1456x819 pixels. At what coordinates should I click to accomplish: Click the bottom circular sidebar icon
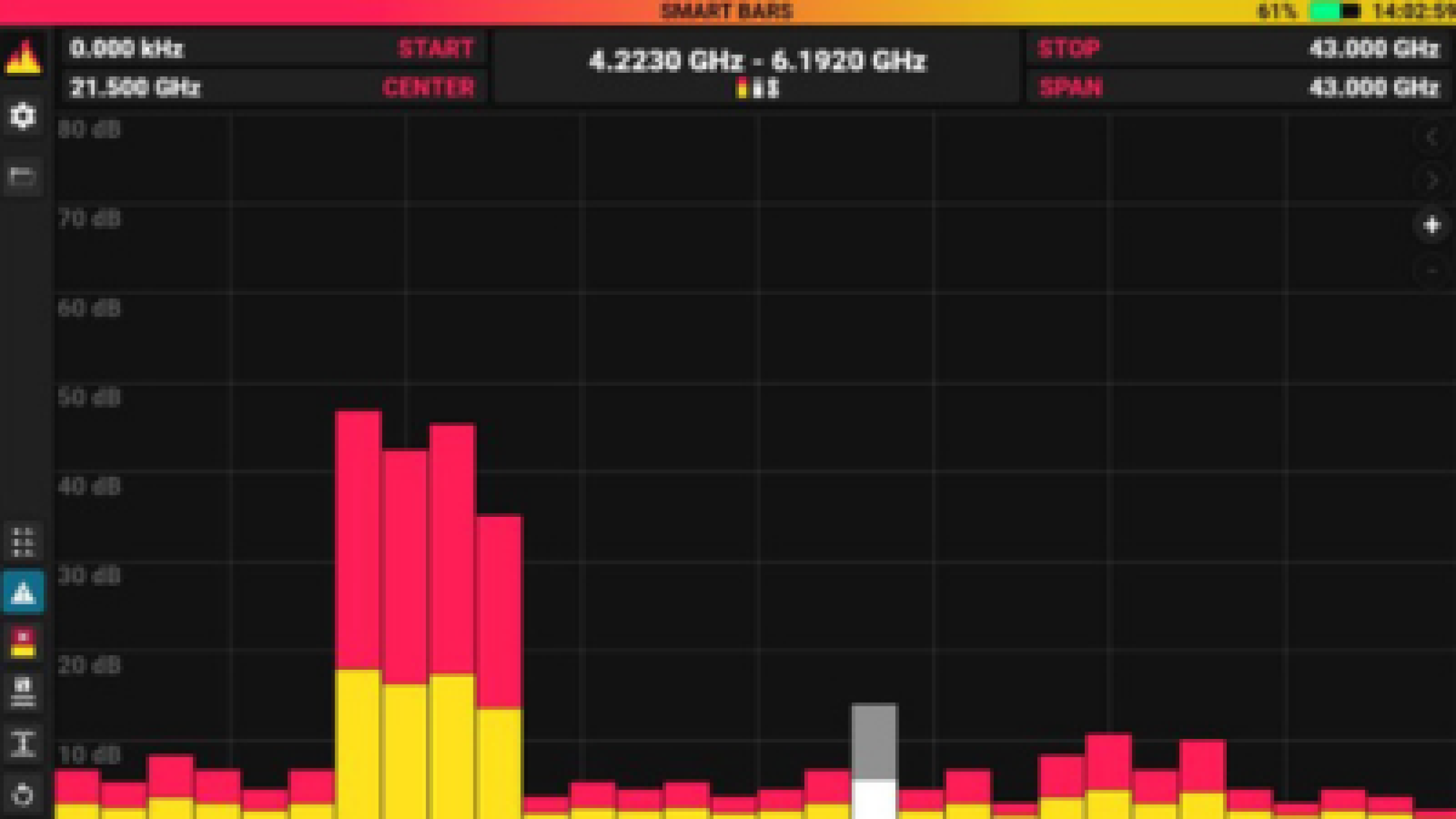click(23, 794)
